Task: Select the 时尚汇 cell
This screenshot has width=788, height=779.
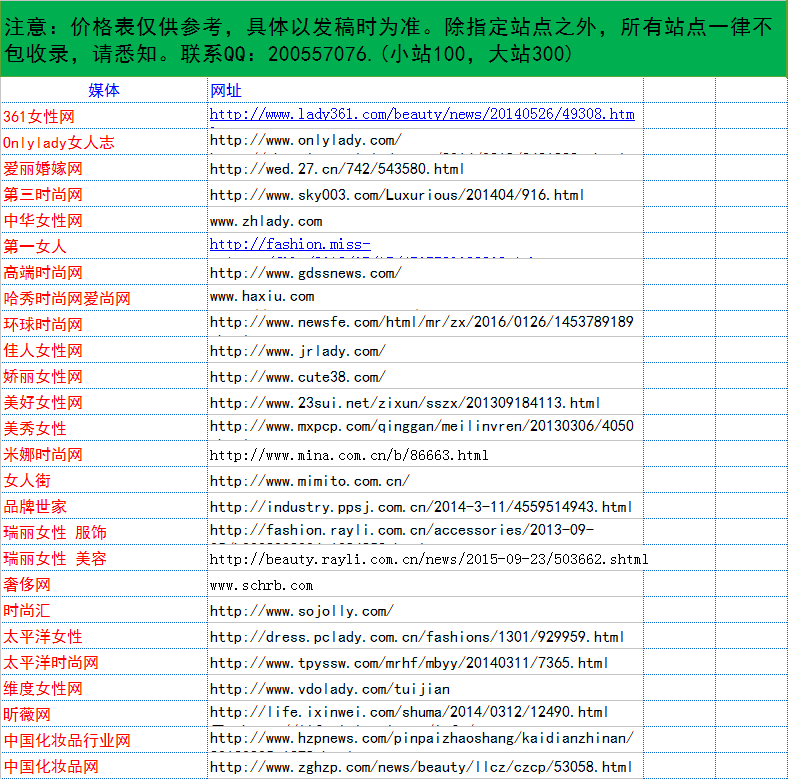Action: point(104,611)
